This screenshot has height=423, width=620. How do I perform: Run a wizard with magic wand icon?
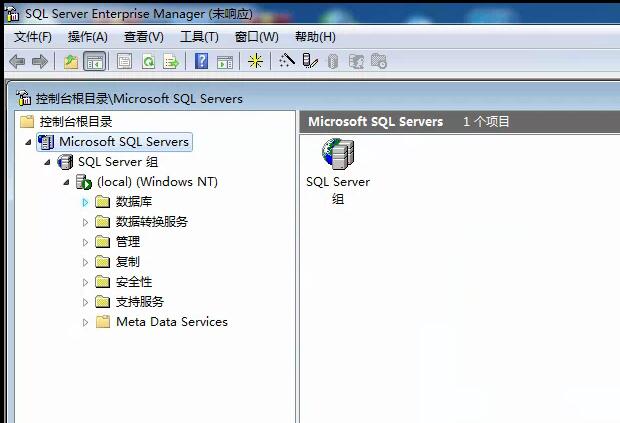pyautogui.click(x=287, y=61)
